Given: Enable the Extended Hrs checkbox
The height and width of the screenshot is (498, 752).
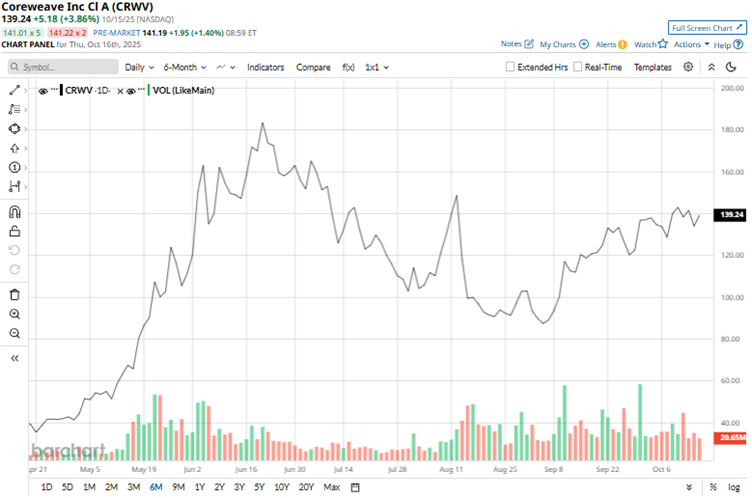Looking at the screenshot, I should tap(510, 67).
